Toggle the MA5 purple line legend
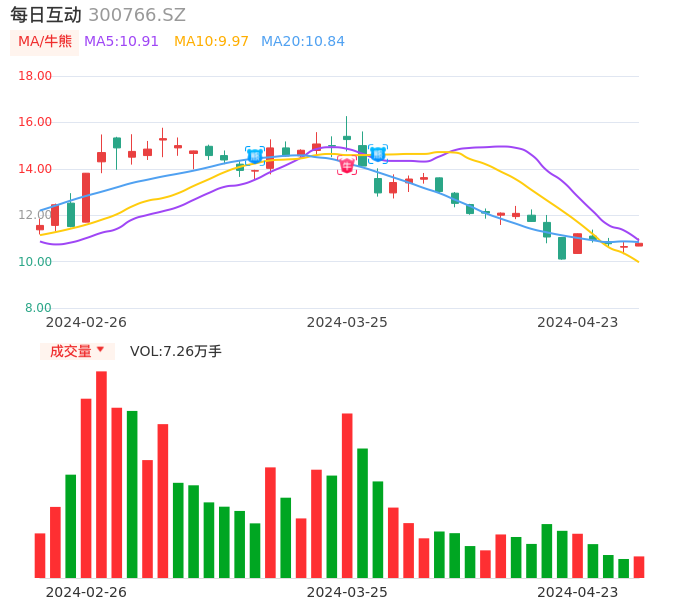The image size is (686, 606). coord(121,42)
